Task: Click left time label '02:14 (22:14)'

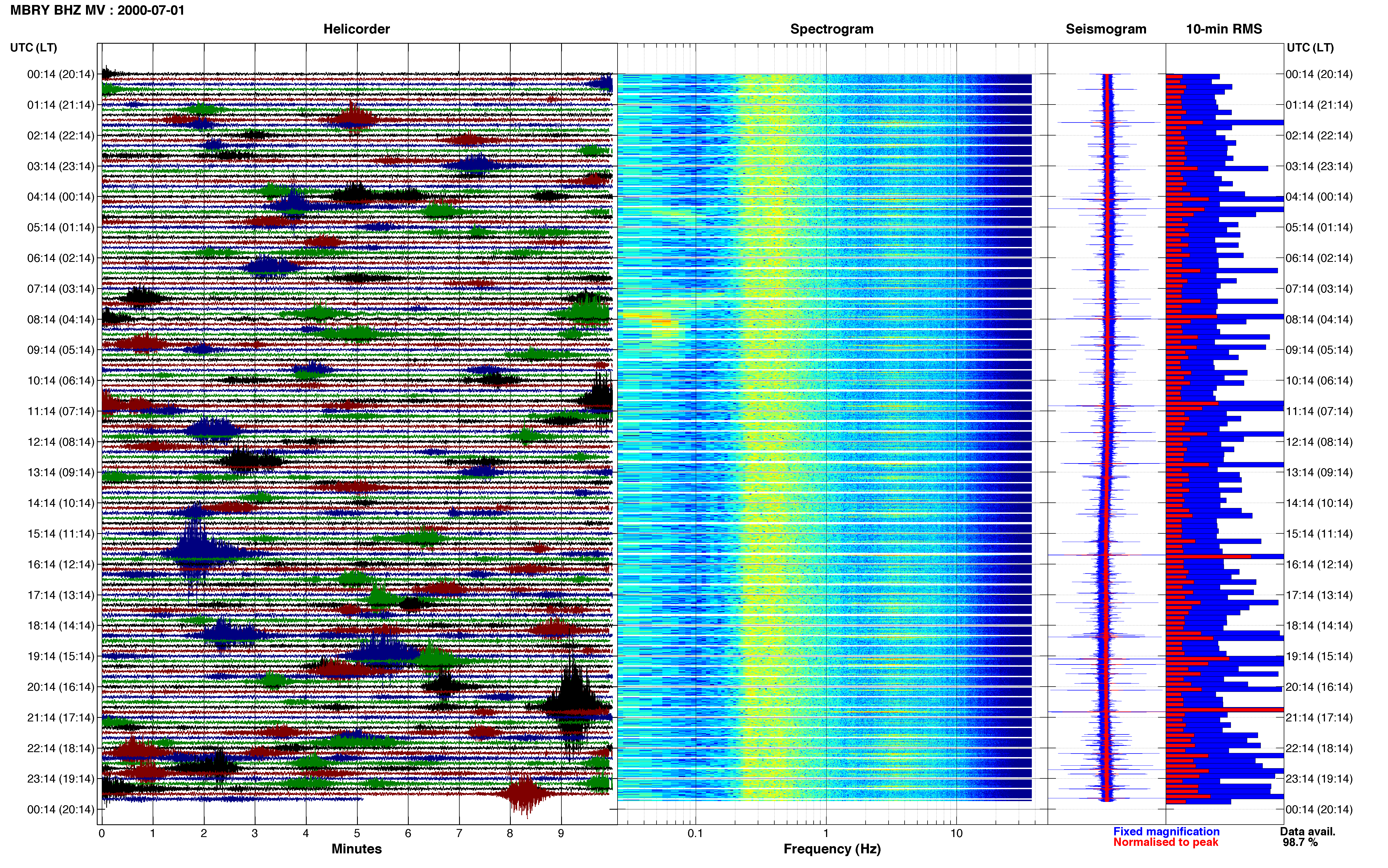Action: 60,135
